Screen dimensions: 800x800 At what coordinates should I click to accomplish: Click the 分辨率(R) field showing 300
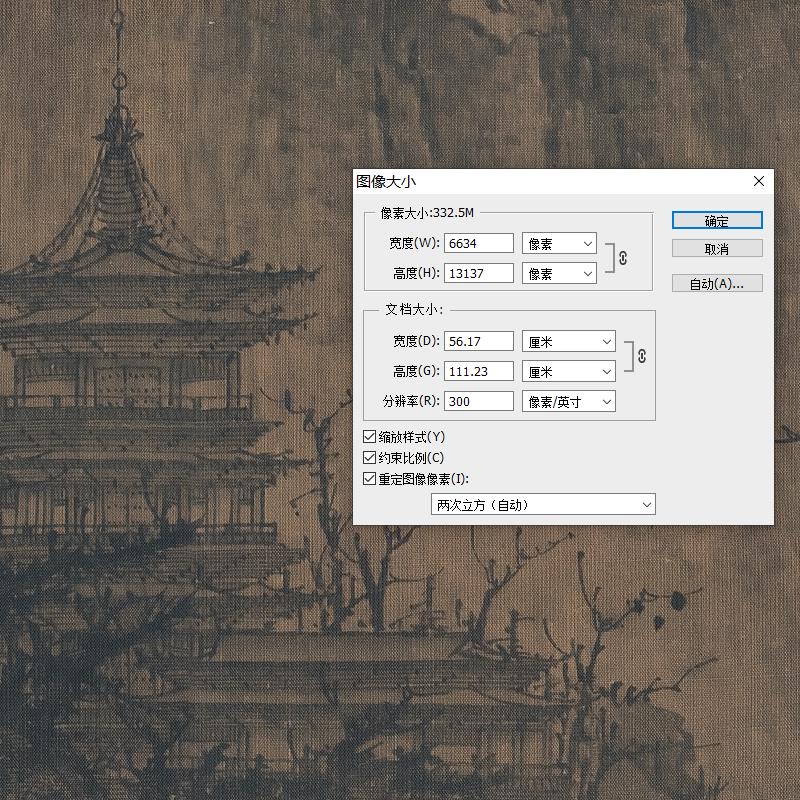479,402
